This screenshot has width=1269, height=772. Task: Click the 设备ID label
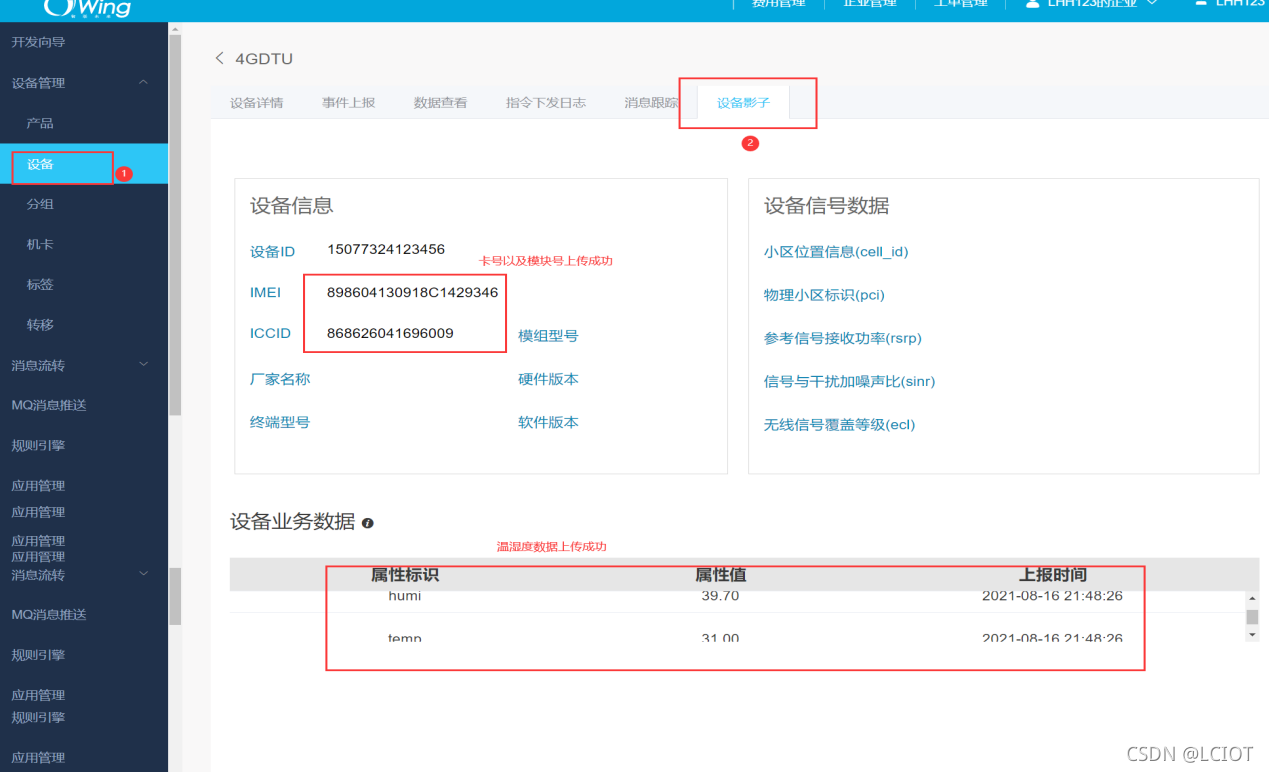click(x=272, y=252)
